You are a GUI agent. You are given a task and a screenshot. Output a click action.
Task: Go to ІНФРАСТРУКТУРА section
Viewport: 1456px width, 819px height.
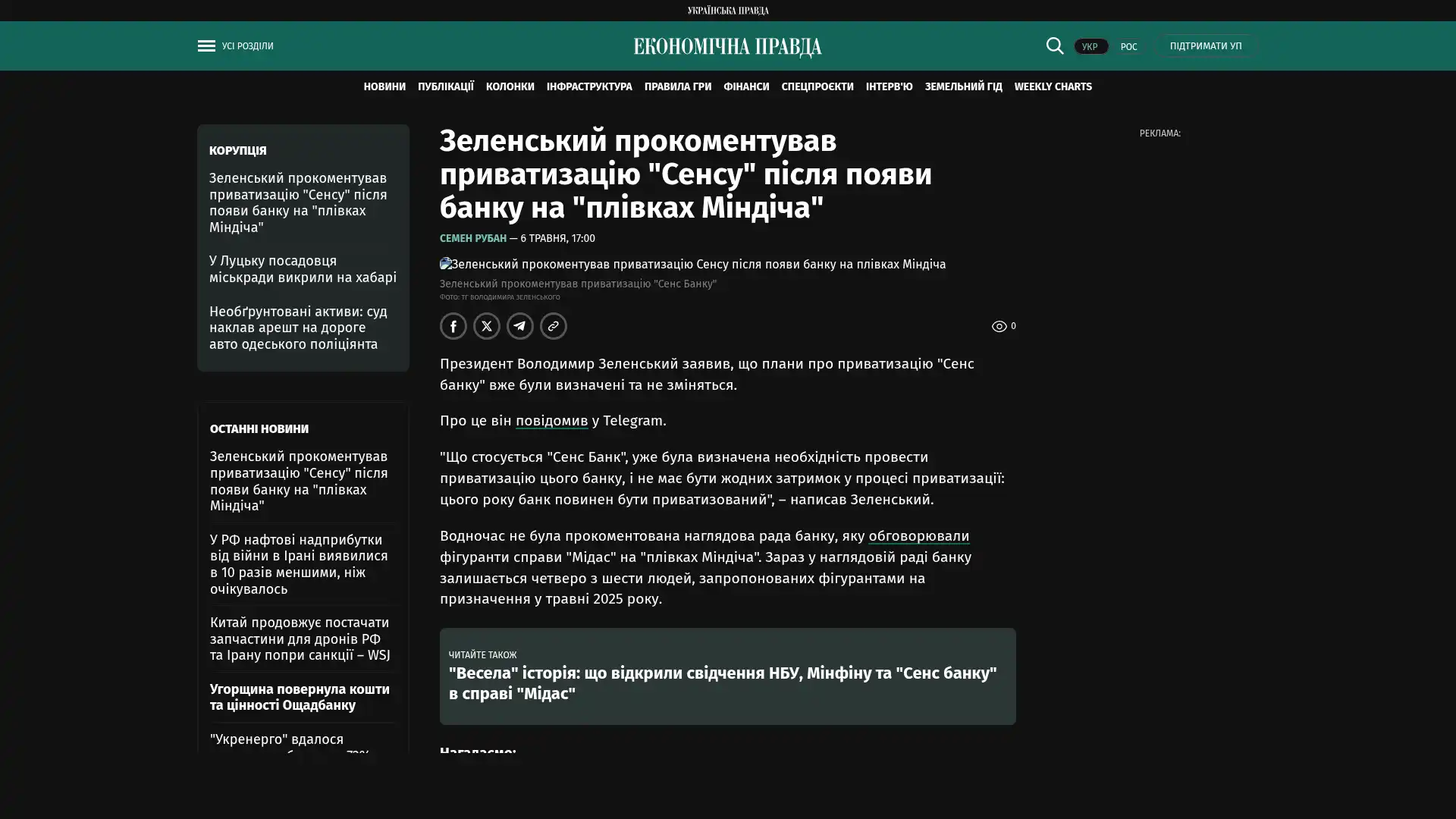point(589,86)
